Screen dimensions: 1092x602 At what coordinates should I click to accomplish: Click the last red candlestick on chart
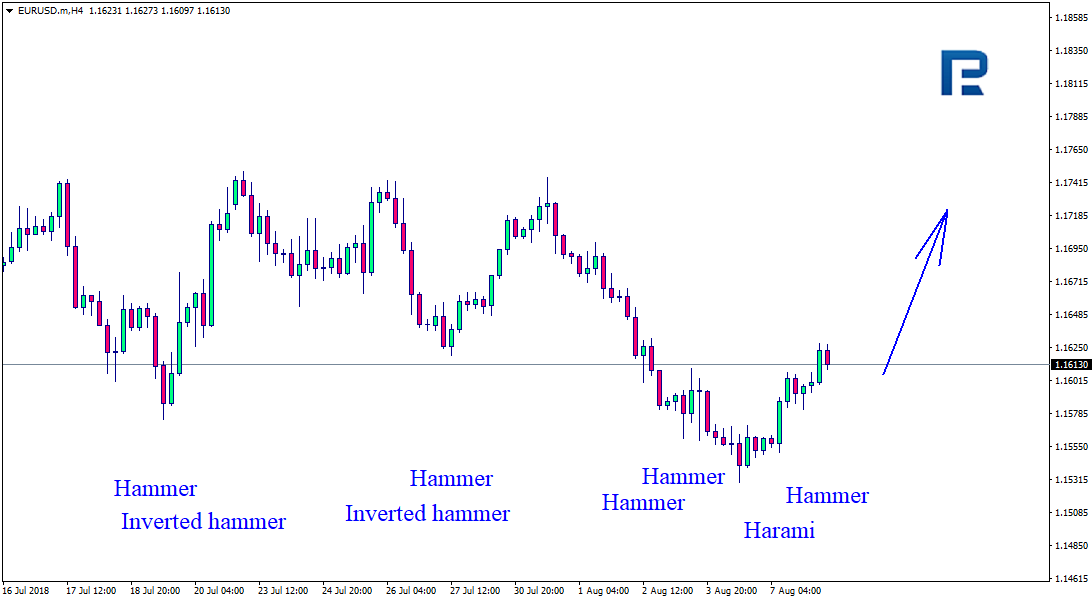(x=827, y=357)
